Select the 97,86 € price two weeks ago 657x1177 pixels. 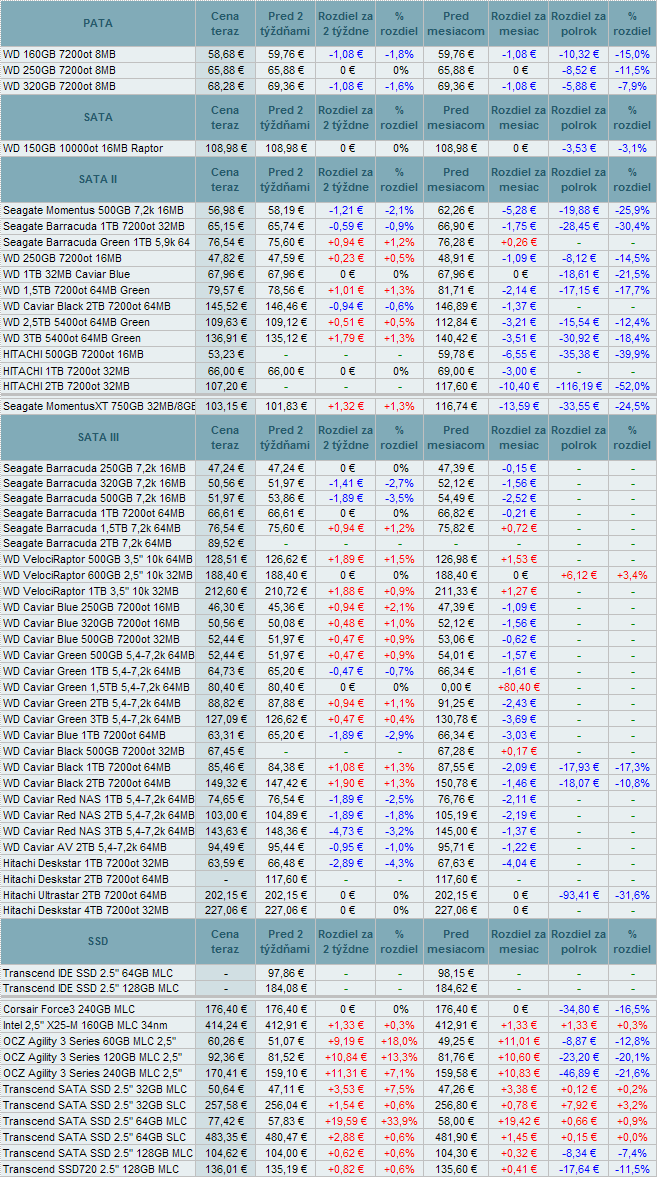[x=284, y=973]
